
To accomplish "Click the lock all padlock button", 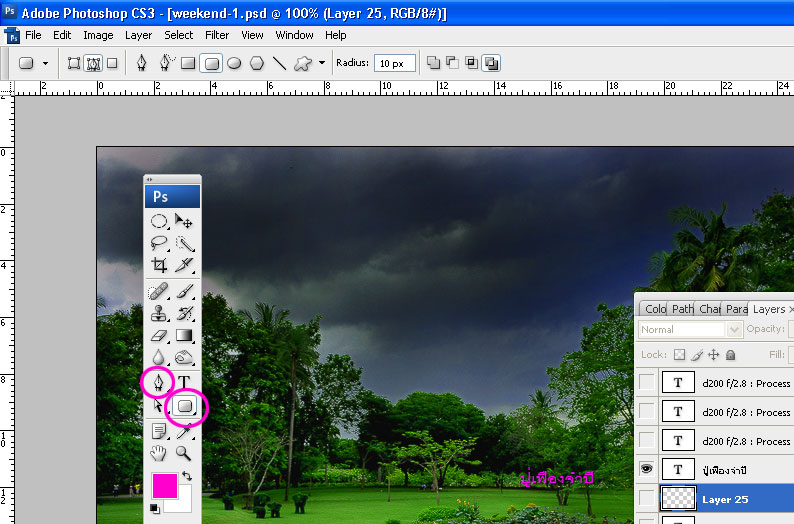I will (x=731, y=355).
